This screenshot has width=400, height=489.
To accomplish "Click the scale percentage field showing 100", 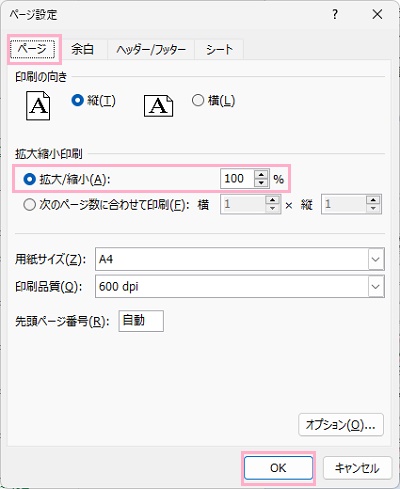I will click(x=237, y=179).
